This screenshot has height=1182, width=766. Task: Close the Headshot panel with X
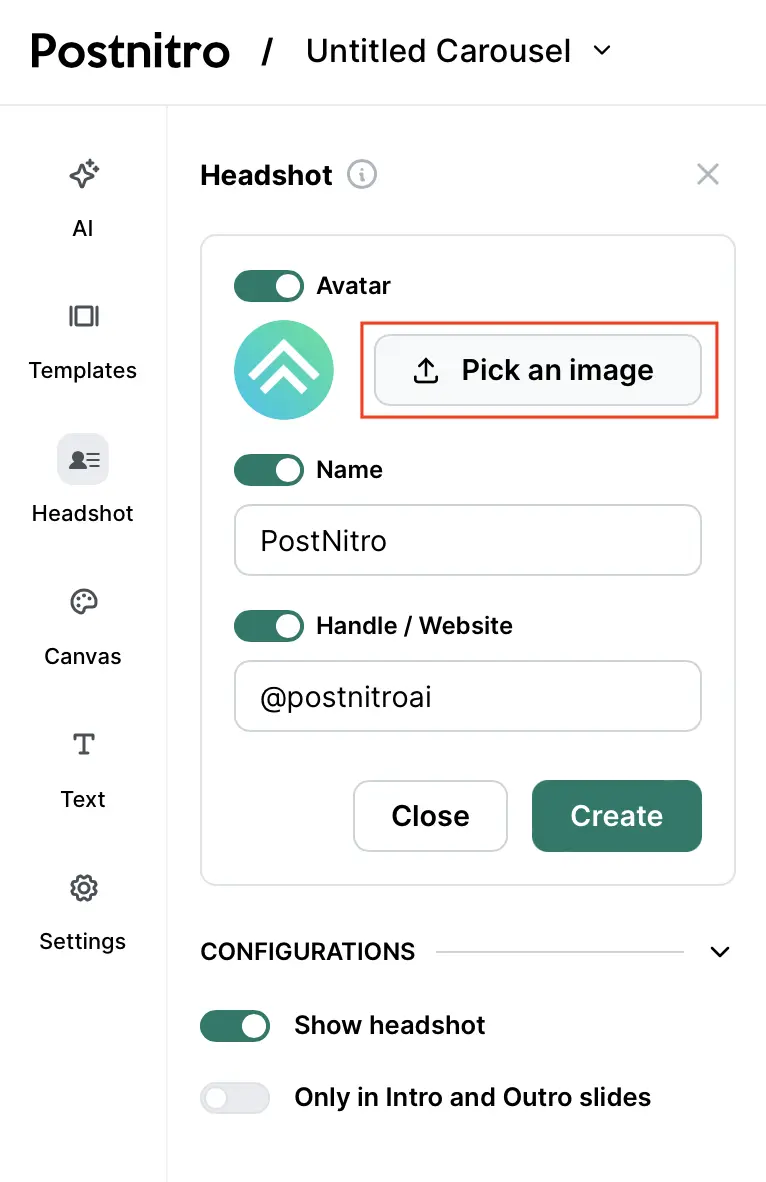(708, 175)
